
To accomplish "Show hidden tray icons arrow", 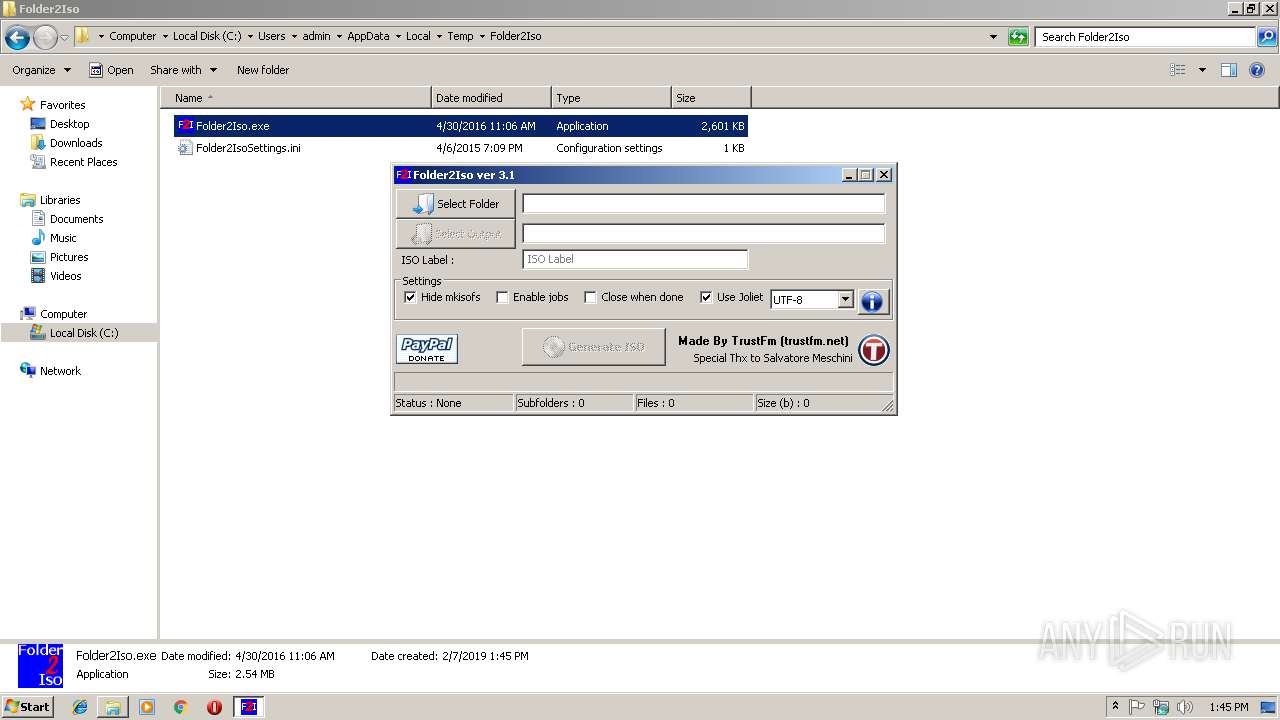I will [1115, 707].
